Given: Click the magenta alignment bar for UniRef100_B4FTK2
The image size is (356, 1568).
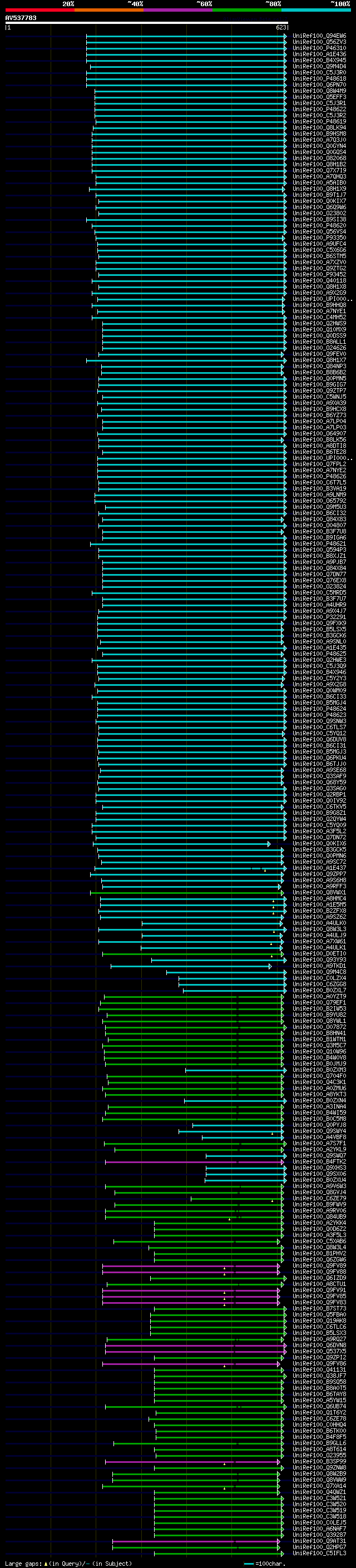Looking at the screenshot, I should pyautogui.click(x=195, y=1162).
